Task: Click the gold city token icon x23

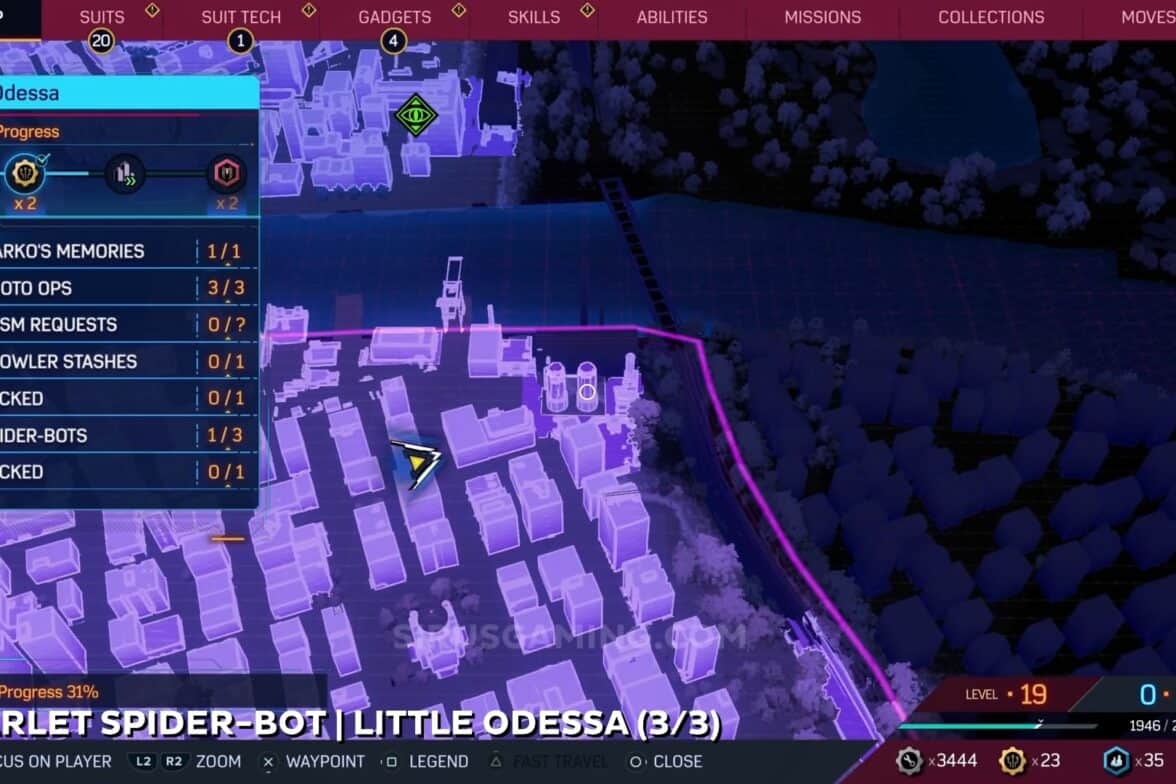Action: pyautogui.click(x=1012, y=761)
